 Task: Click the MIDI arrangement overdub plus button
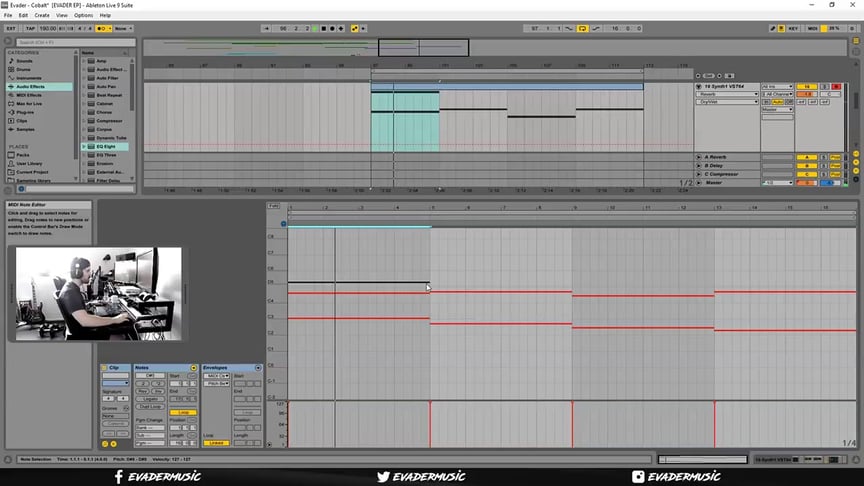click(341, 29)
